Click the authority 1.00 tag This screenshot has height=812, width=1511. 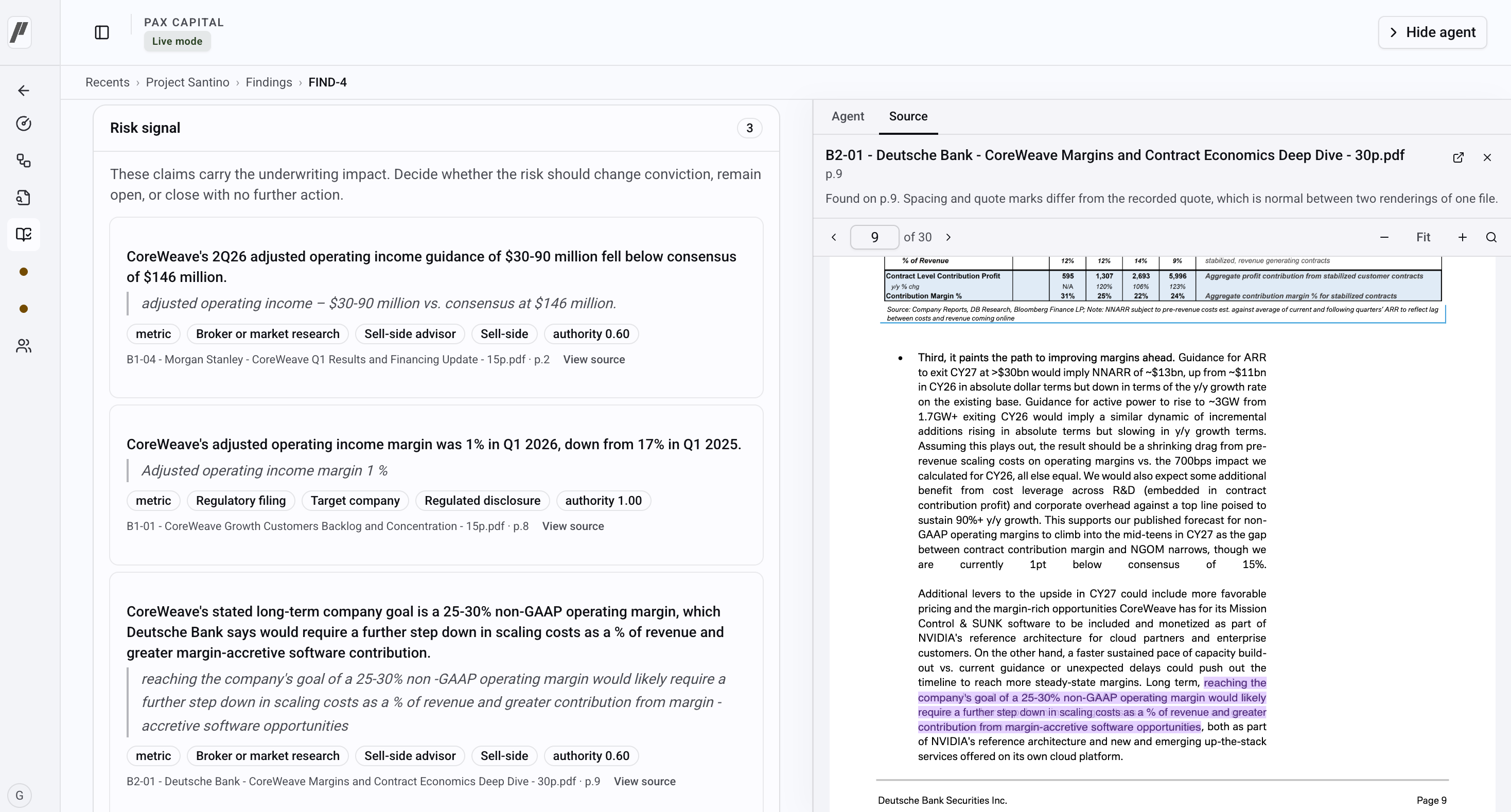[x=603, y=500]
